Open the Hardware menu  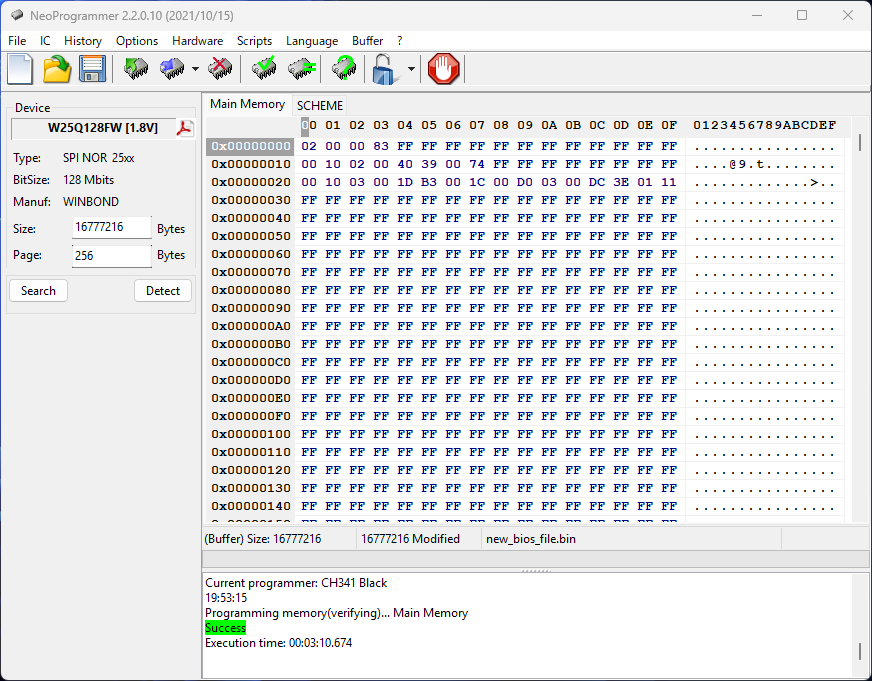197,41
